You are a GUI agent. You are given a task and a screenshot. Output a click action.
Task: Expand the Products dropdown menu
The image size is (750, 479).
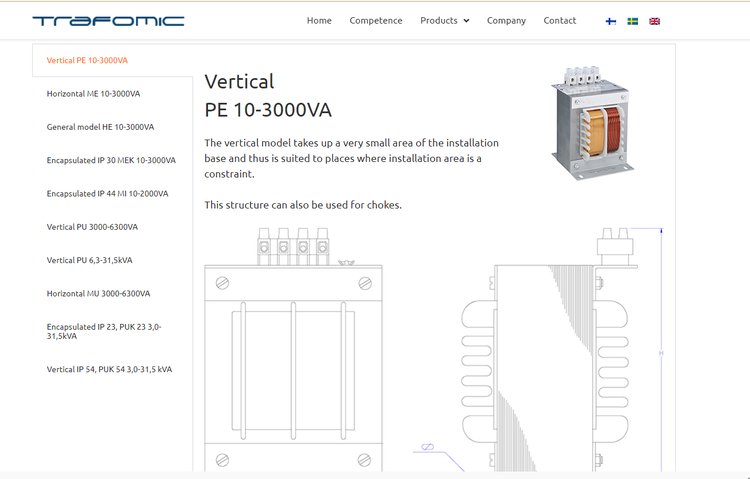[444, 21]
